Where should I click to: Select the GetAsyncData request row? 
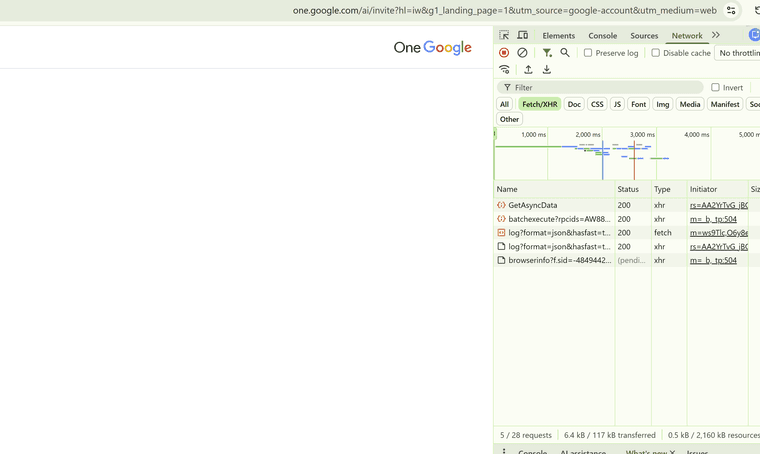[x=533, y=205]
